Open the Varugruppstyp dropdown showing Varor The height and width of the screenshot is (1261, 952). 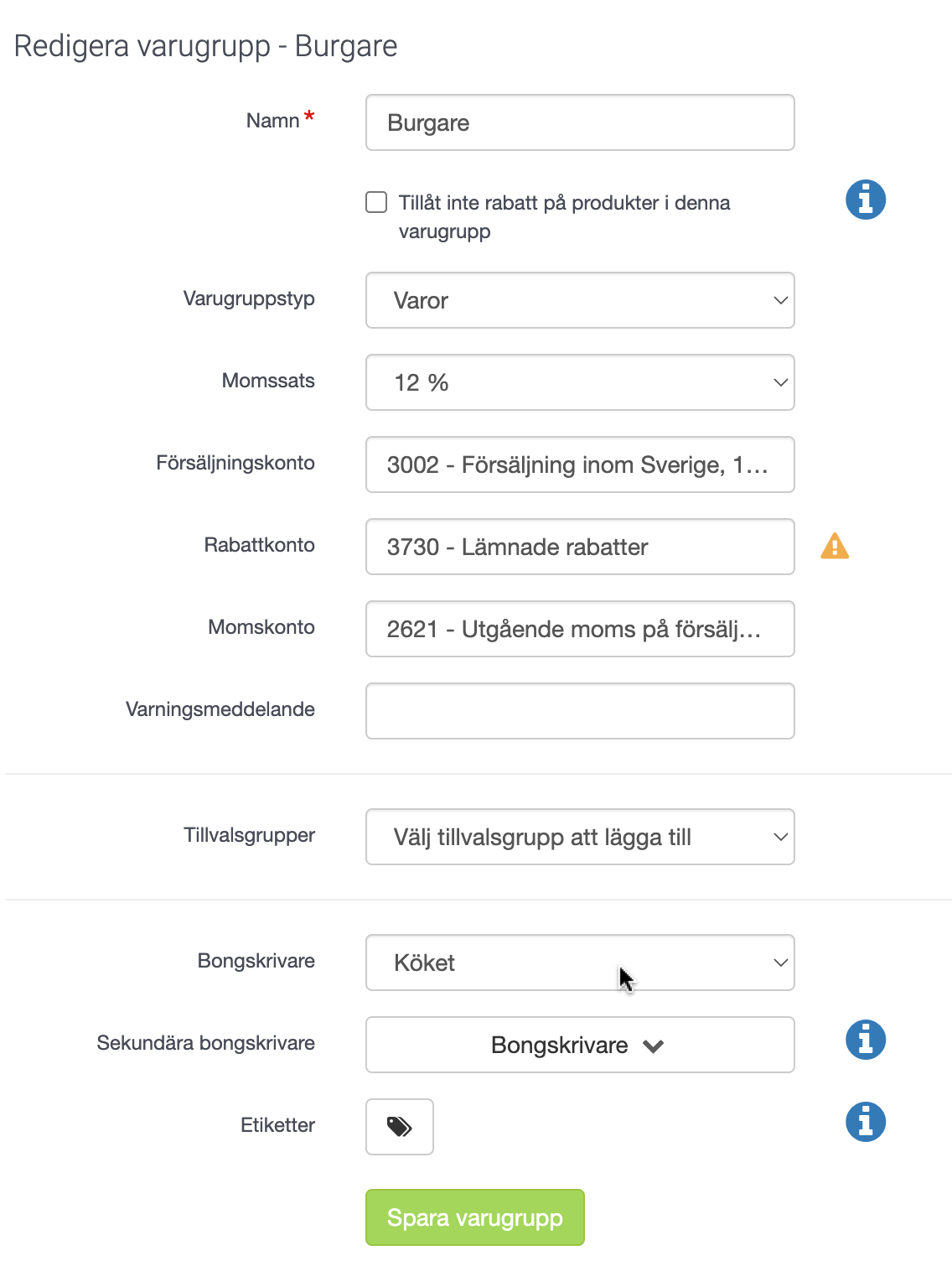580,300
